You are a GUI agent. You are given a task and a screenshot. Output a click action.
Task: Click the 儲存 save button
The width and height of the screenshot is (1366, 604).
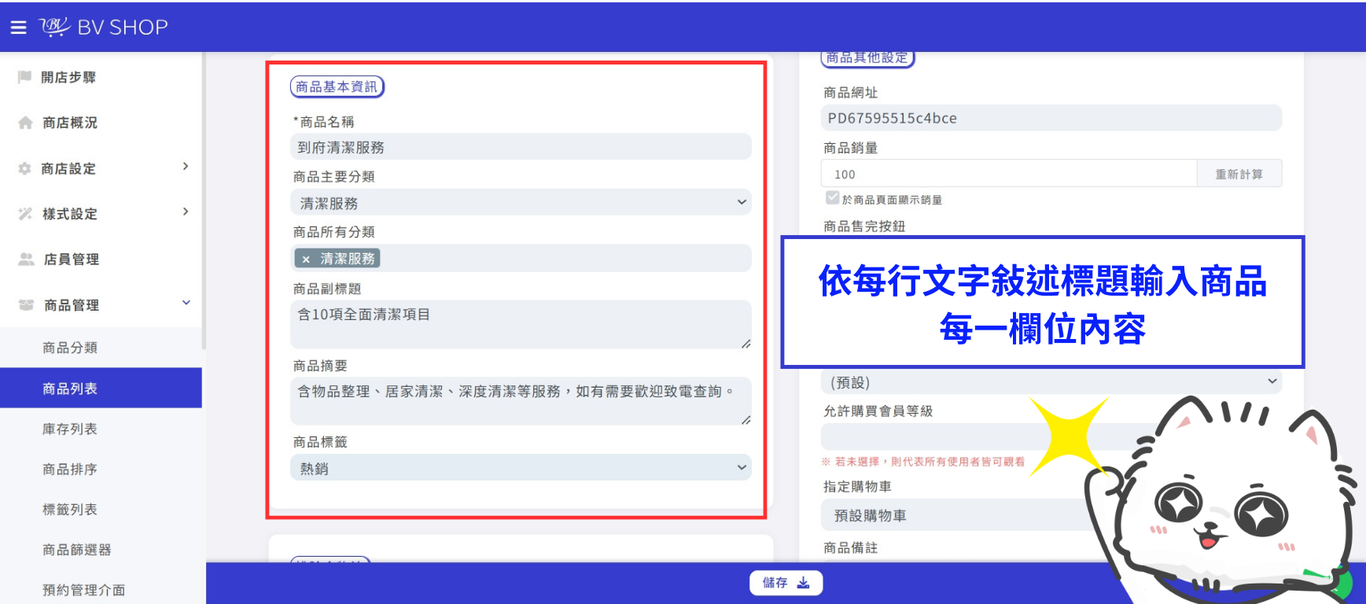[x=786, y=583]
